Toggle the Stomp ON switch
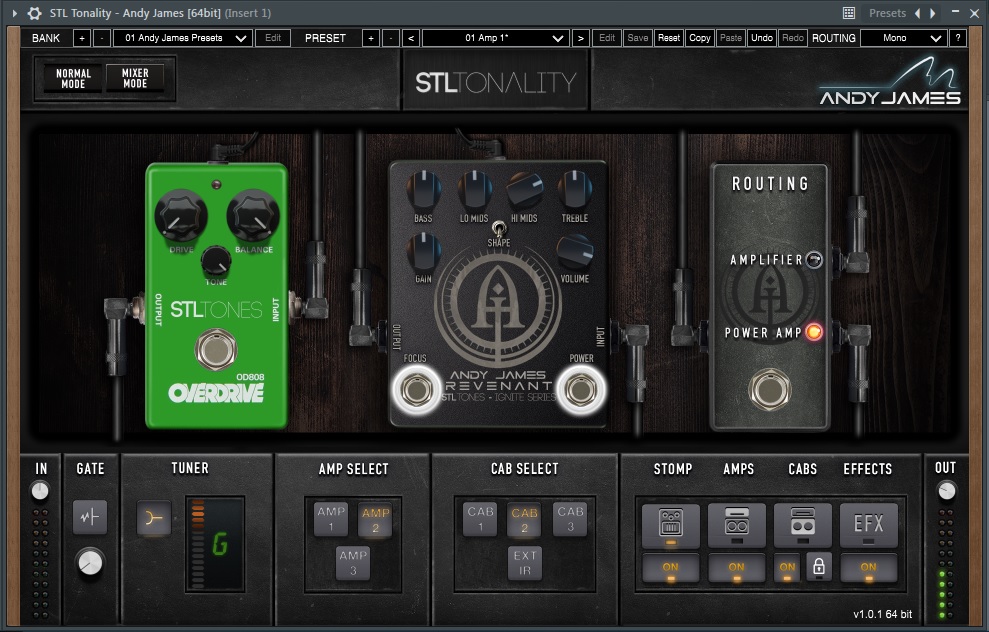Image resolution: width=989 pixels, height=632 pixels. [x=670, y=568]
